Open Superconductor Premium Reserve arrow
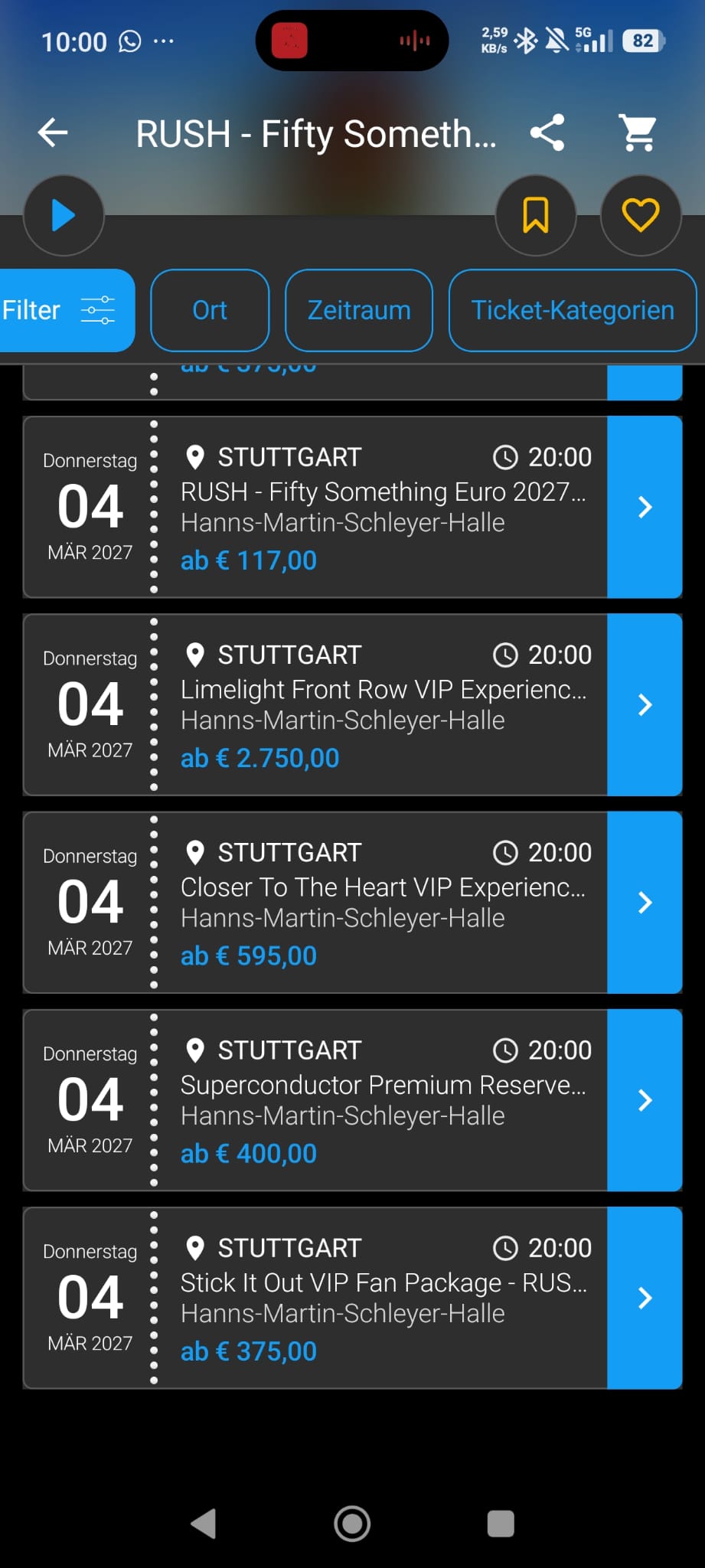The width and height of the screenshot is (705, 1568). click(x=645, y=1099)
